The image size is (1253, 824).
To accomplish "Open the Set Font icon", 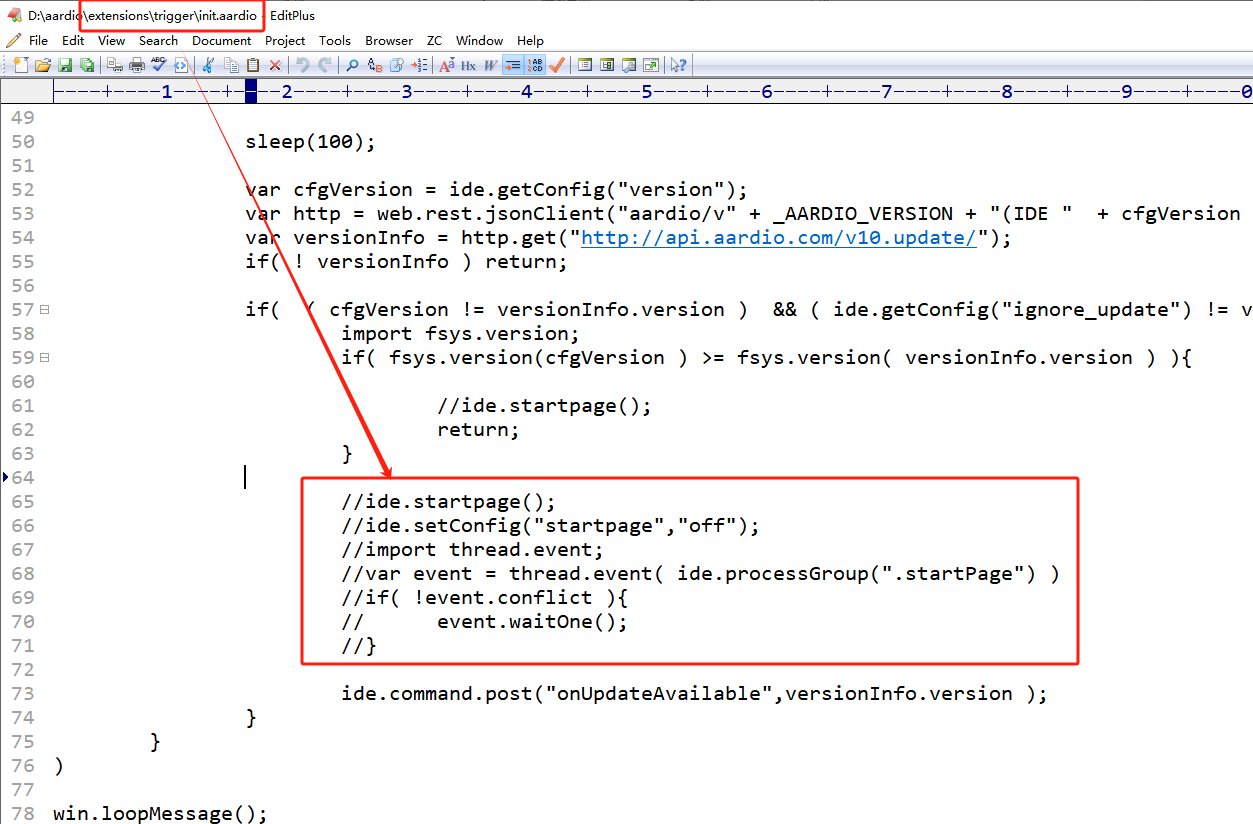I will [x=447, y=65].
